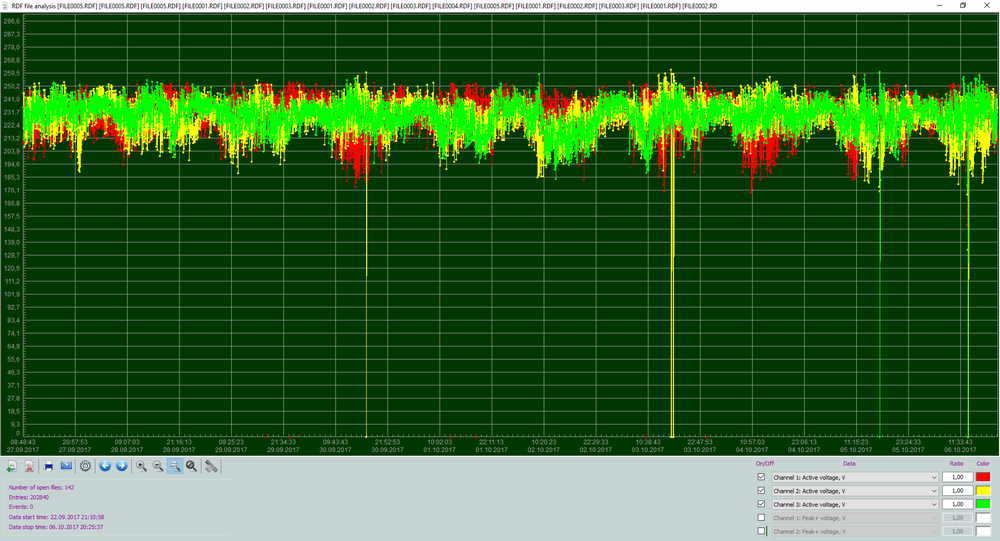Disable Channel 1 Active voltage checkbox
1000x541 pixels.
click(762, 478)
